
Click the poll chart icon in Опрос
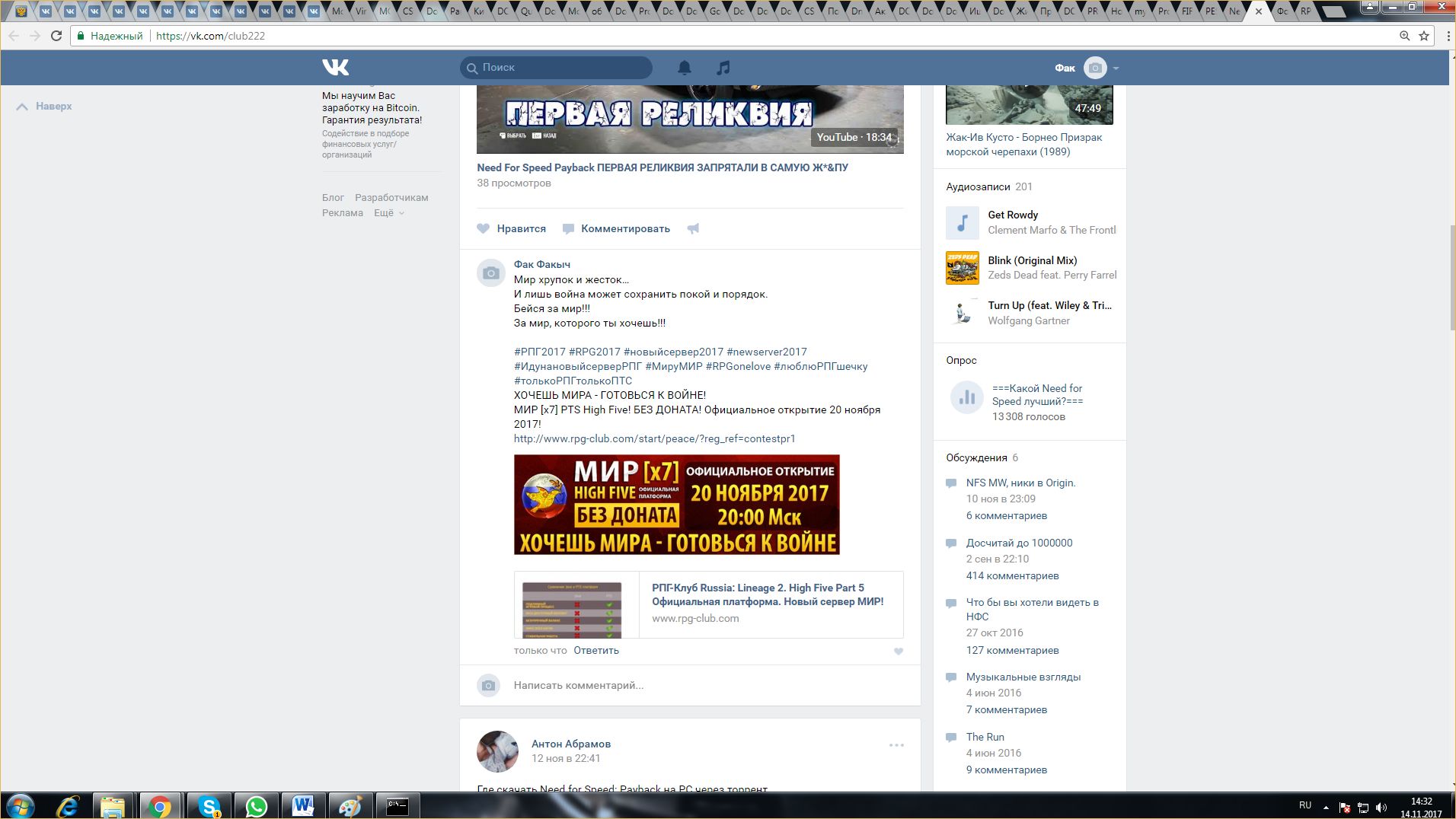pos(966,397)
